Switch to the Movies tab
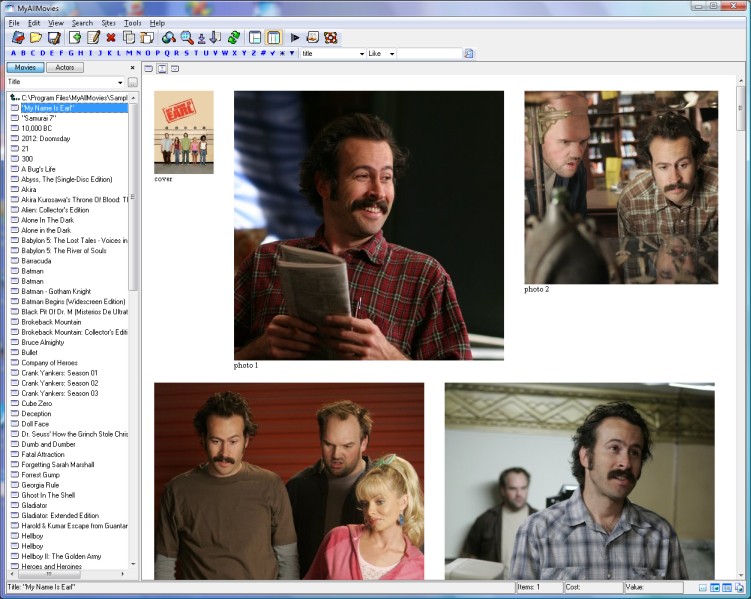 [25, 68]
